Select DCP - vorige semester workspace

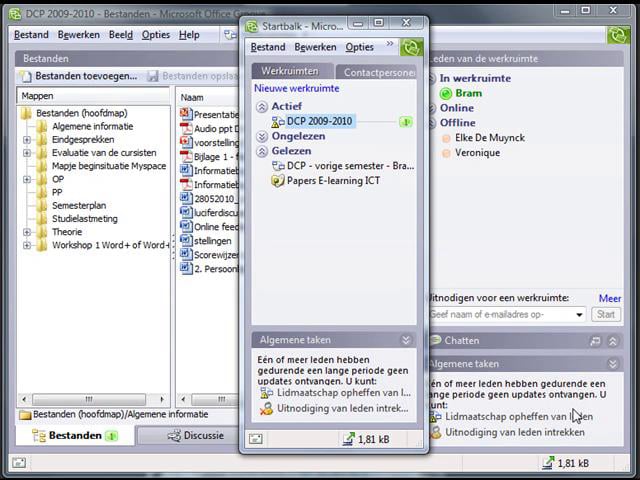[343, 166]
